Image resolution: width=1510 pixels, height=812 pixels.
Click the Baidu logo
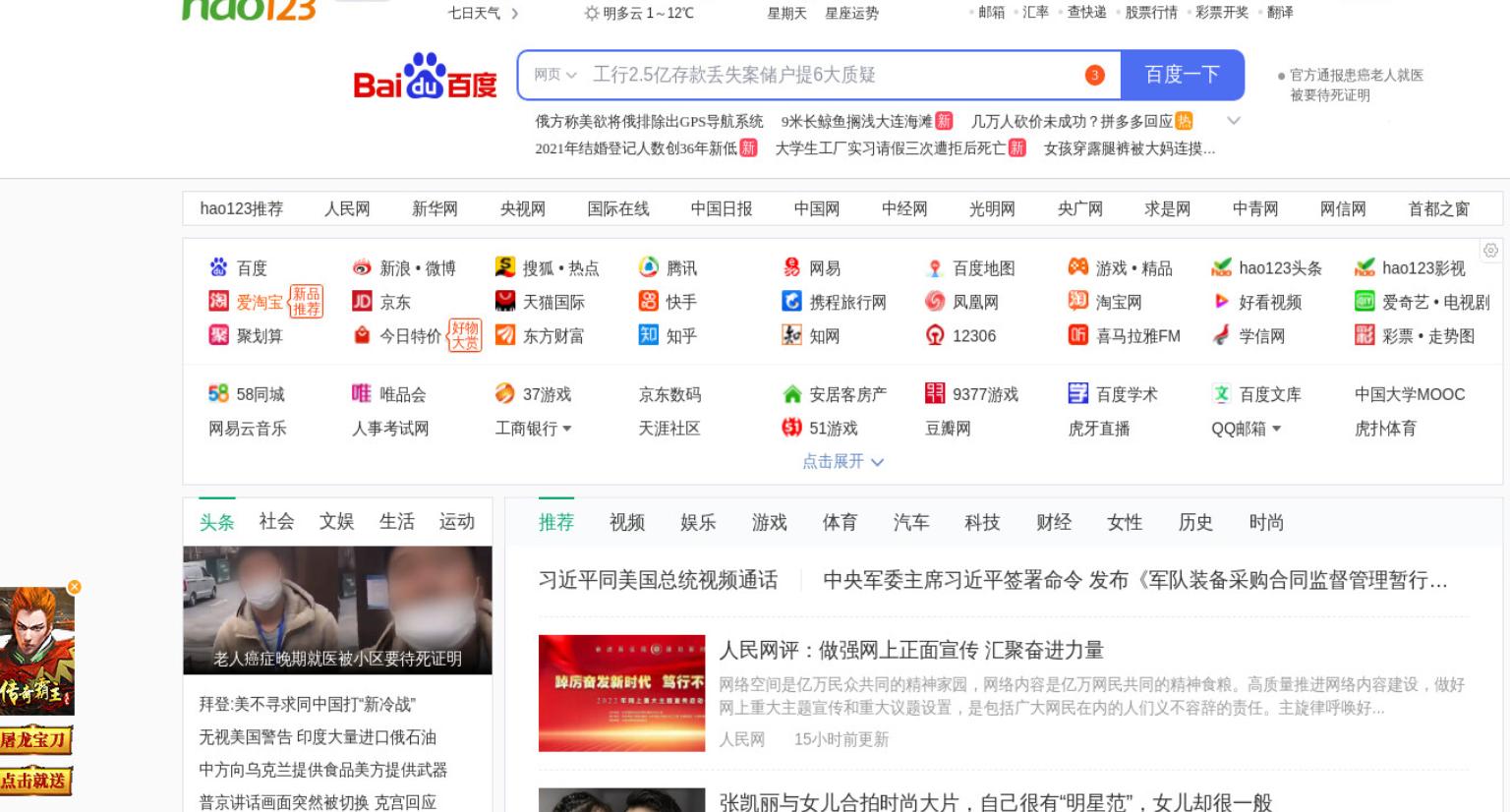tap(425, 76)
